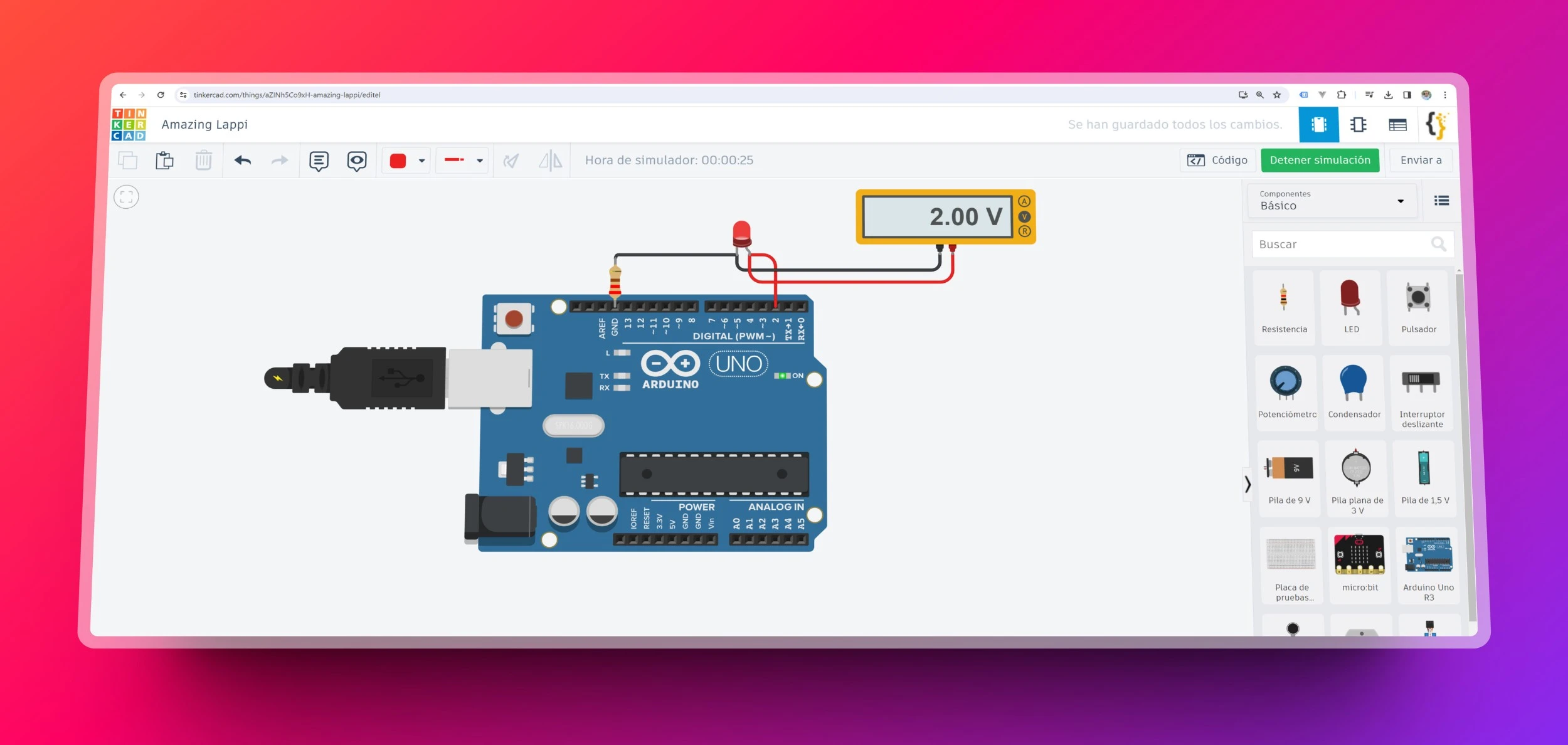Select the Potenciómetro component
The height and width of the screenshot is (745, 1568).
coord(1286,393)
